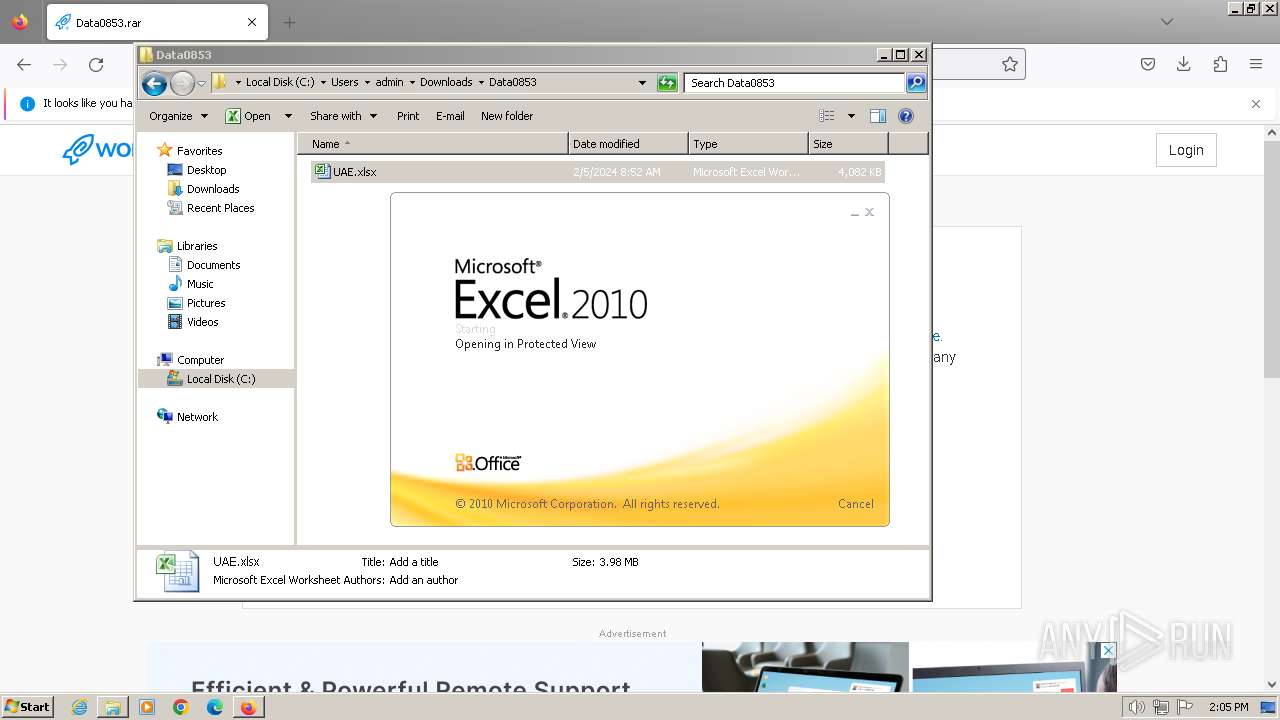
Task: Open the Firefox extensions icon
Action: coord(1220,64)
